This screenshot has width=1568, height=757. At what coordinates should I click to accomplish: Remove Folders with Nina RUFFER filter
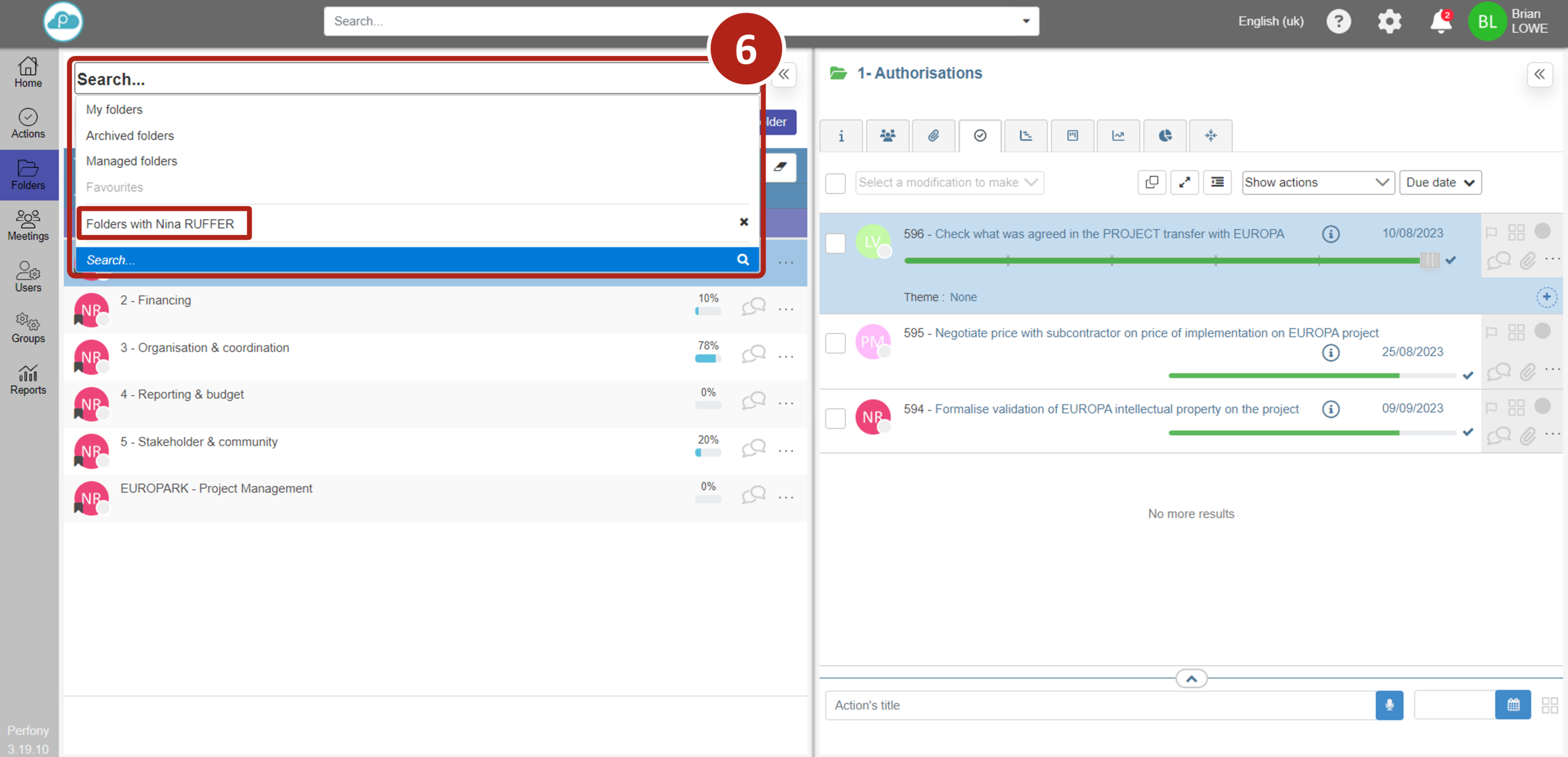tap(743, 222)
